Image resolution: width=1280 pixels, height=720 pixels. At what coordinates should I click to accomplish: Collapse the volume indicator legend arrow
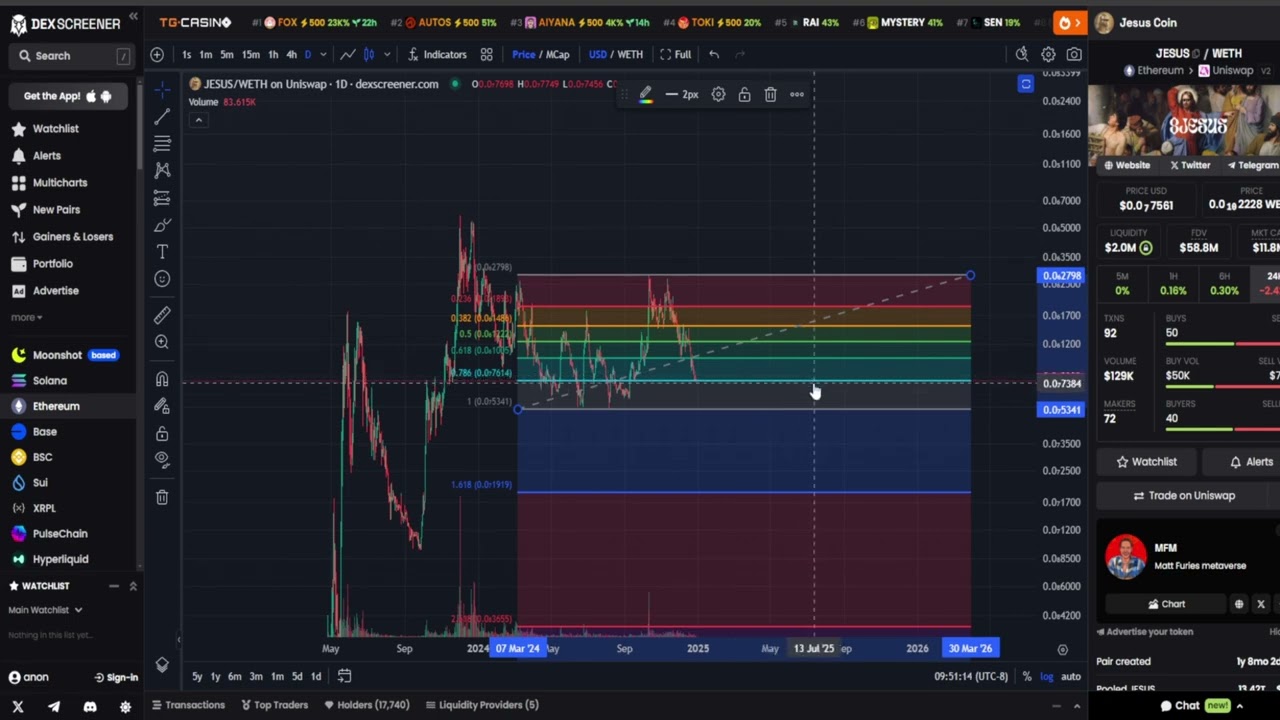tap(198, 120)
